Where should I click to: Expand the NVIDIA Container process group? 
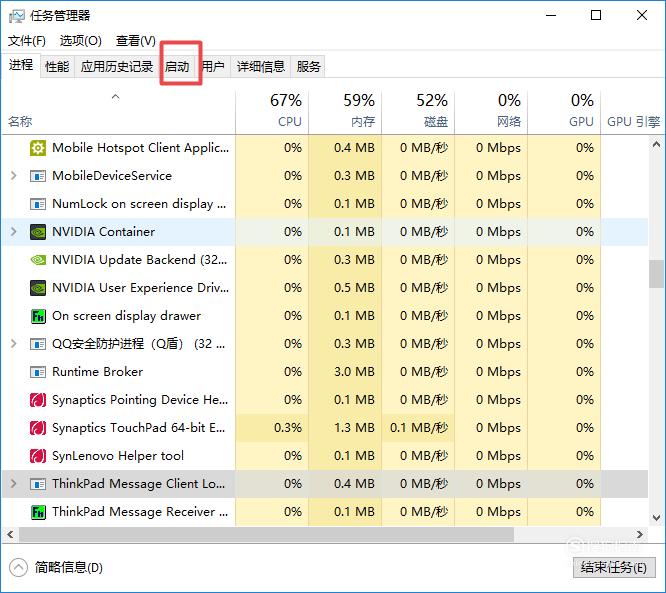click(x=14, y=232)
